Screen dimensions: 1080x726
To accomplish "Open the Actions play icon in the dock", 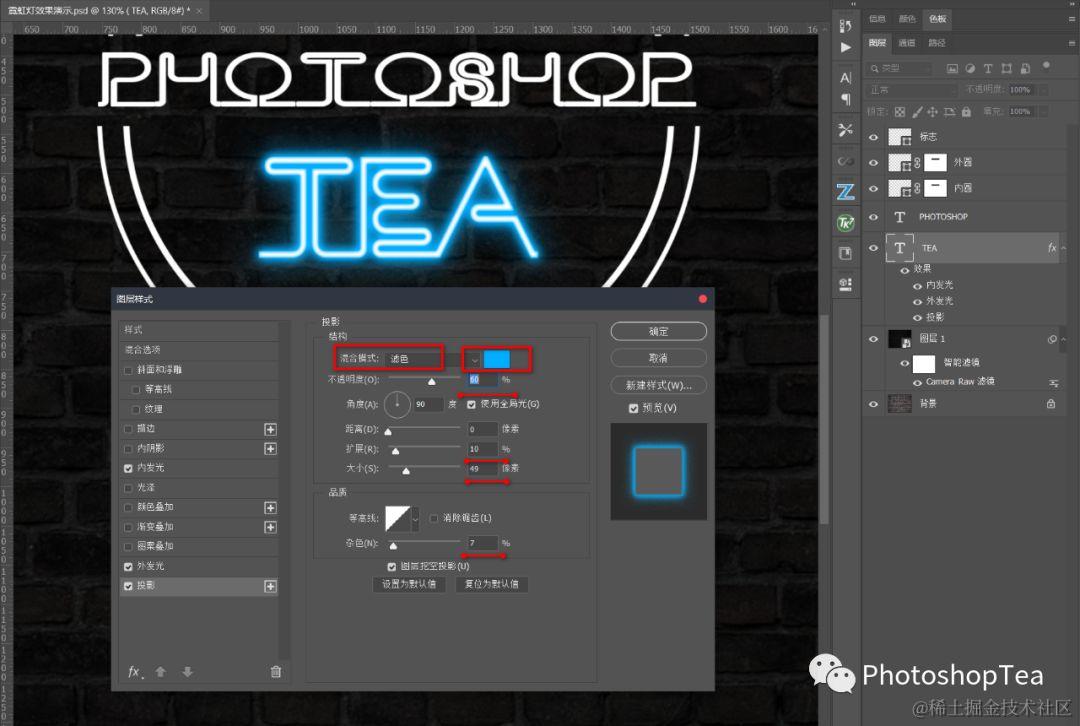I will 846,48.
